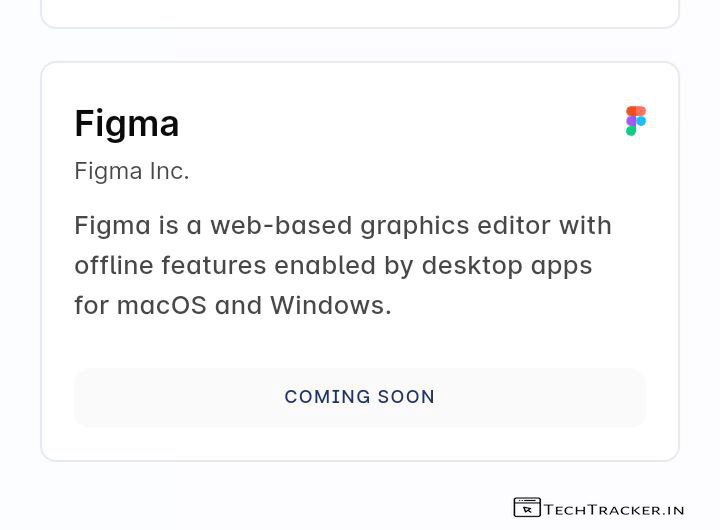Click the word COMING on the button
This screenshot has width=720, height=530.
pos(327,397)
